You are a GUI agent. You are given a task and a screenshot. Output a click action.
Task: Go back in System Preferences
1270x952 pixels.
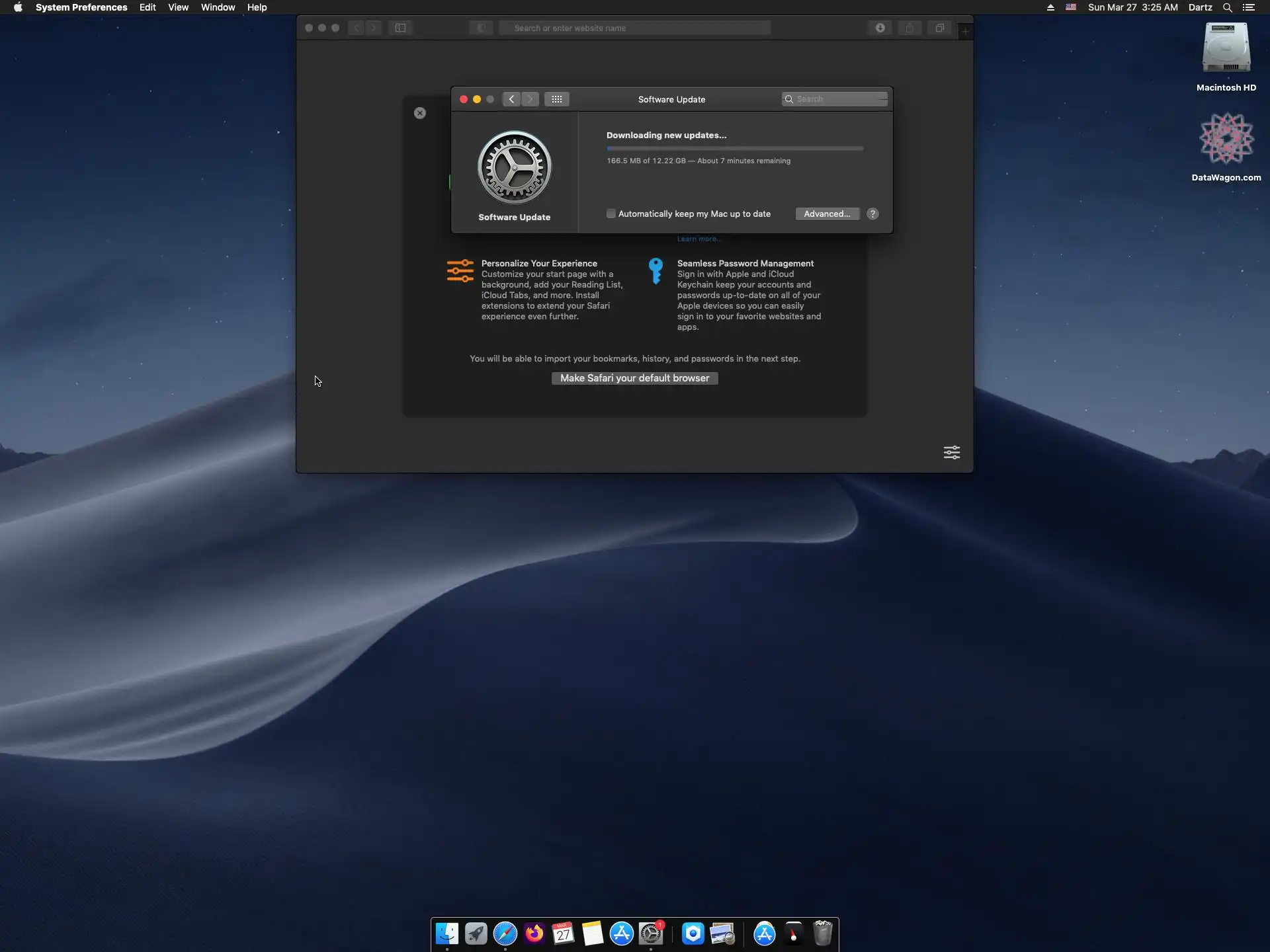(x=511, y=99)
